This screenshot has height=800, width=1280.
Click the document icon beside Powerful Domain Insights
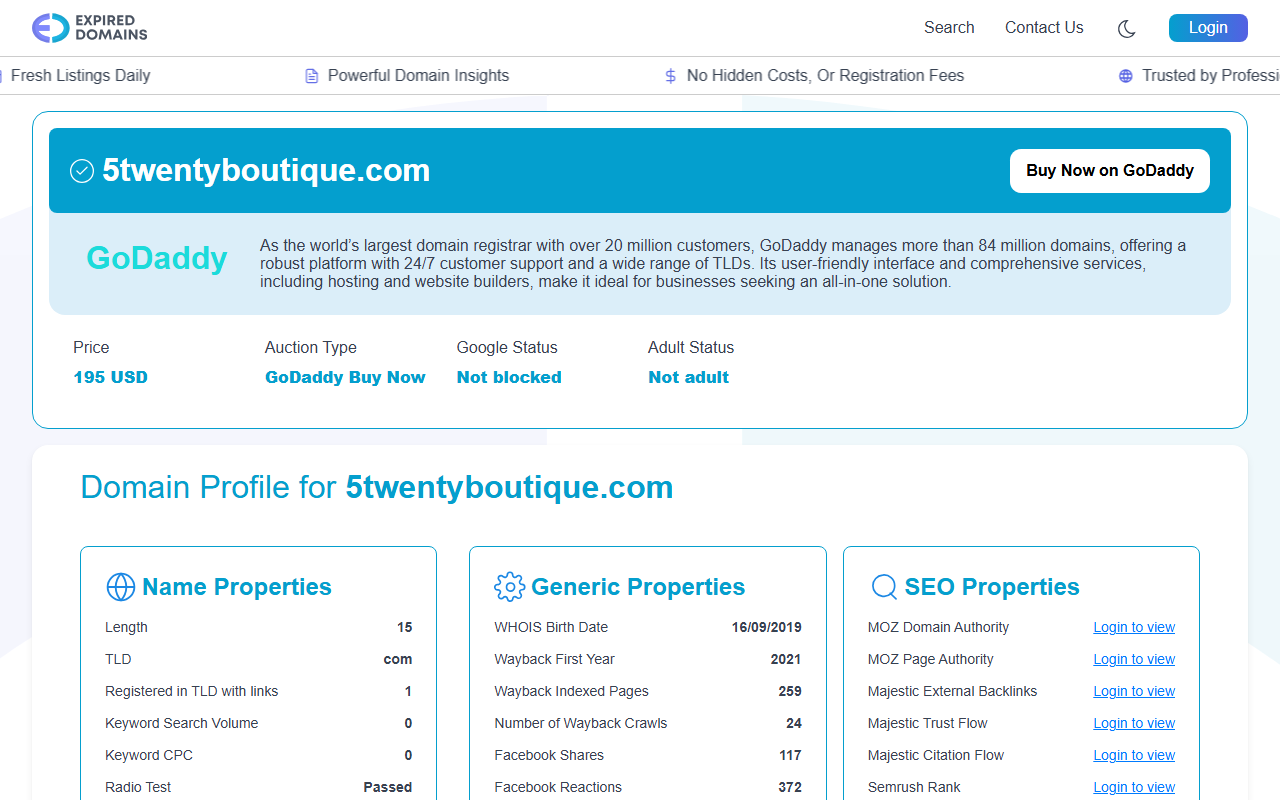pyautogui.click(x=312, y=76)
